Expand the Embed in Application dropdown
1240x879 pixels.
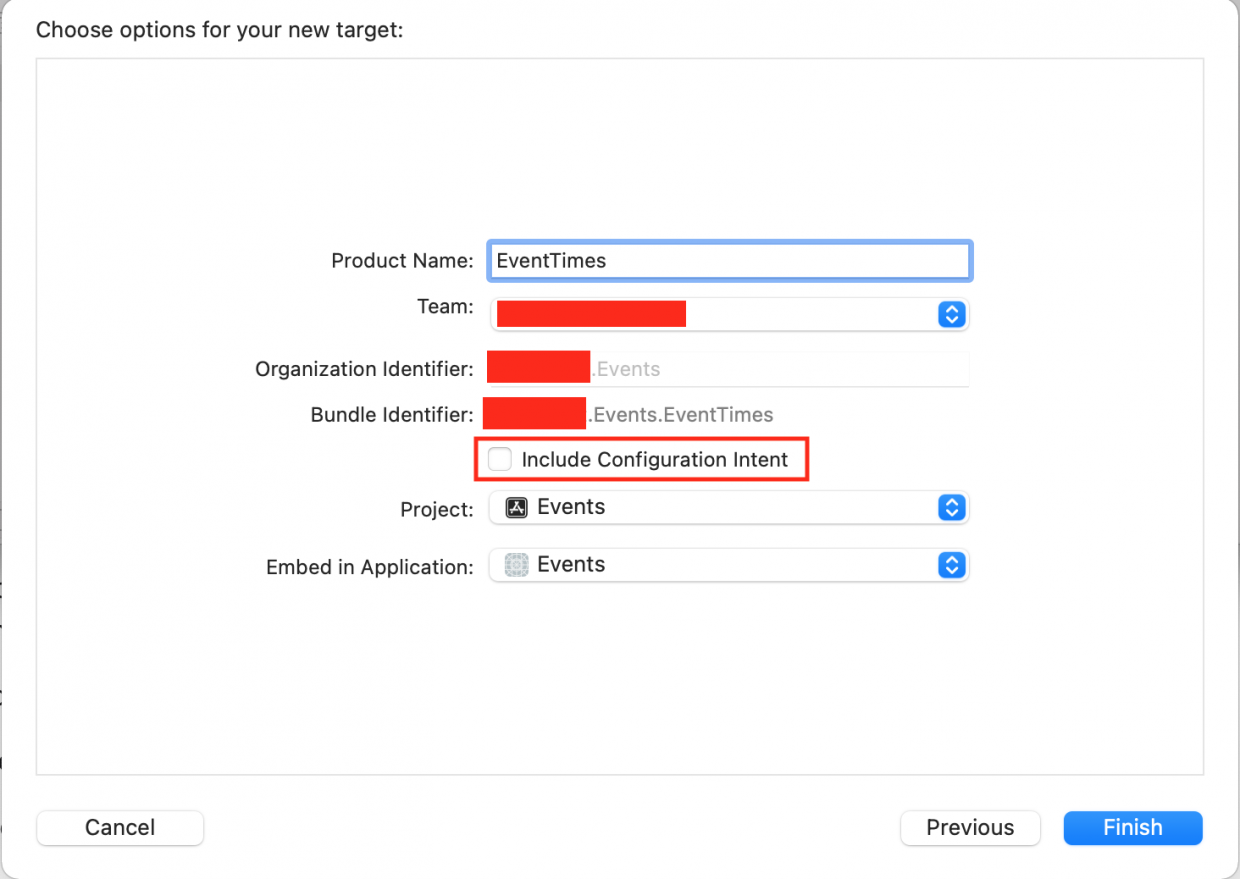pos(728,565)
